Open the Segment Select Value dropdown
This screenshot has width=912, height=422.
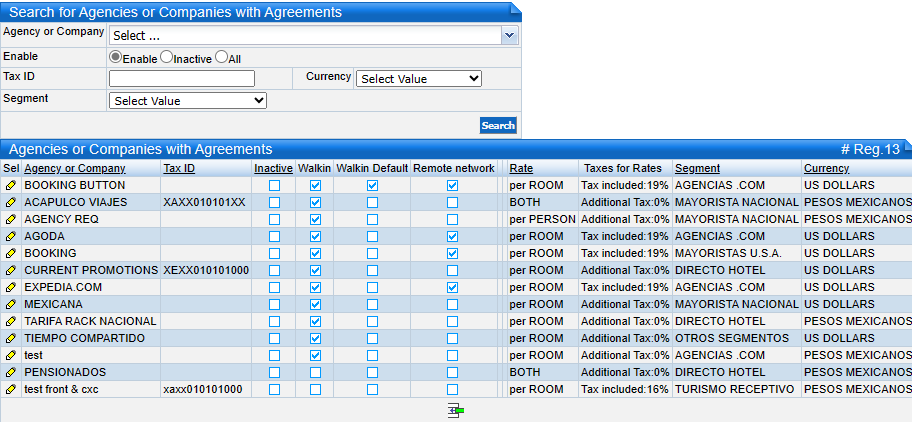tap(188, 101)
